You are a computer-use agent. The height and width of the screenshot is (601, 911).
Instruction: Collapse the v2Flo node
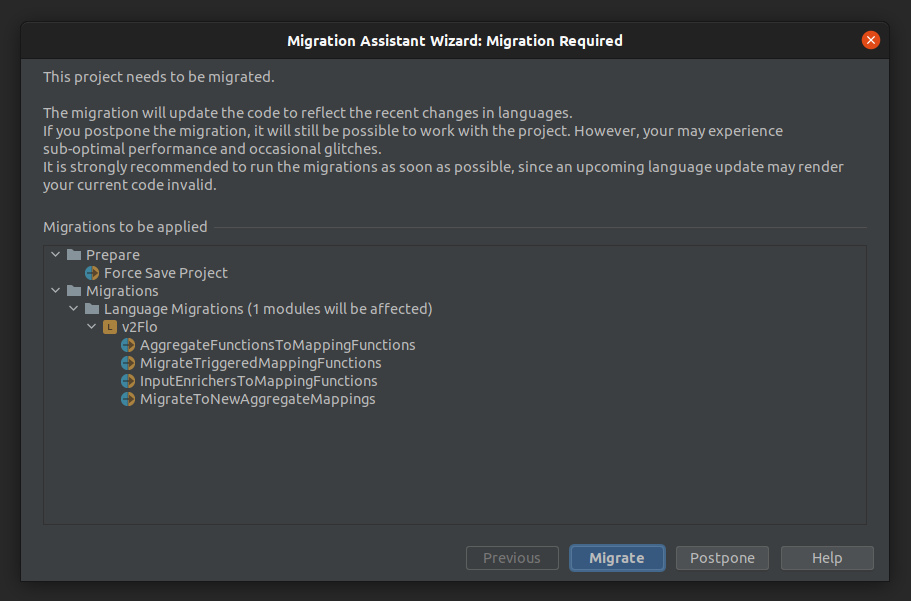(91, 326)
